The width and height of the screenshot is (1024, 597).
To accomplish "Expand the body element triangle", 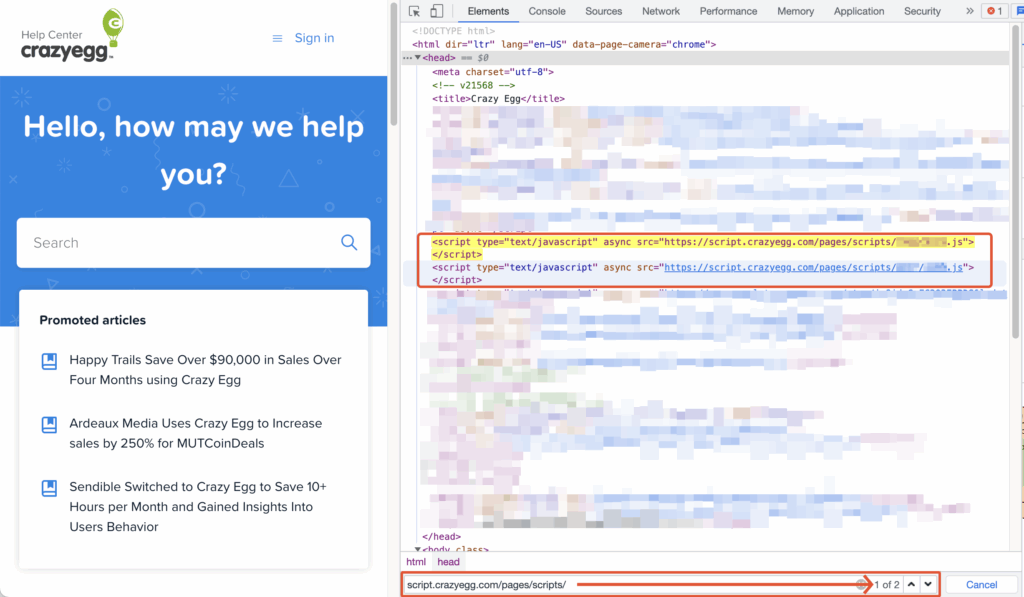I will pos(418,549).
